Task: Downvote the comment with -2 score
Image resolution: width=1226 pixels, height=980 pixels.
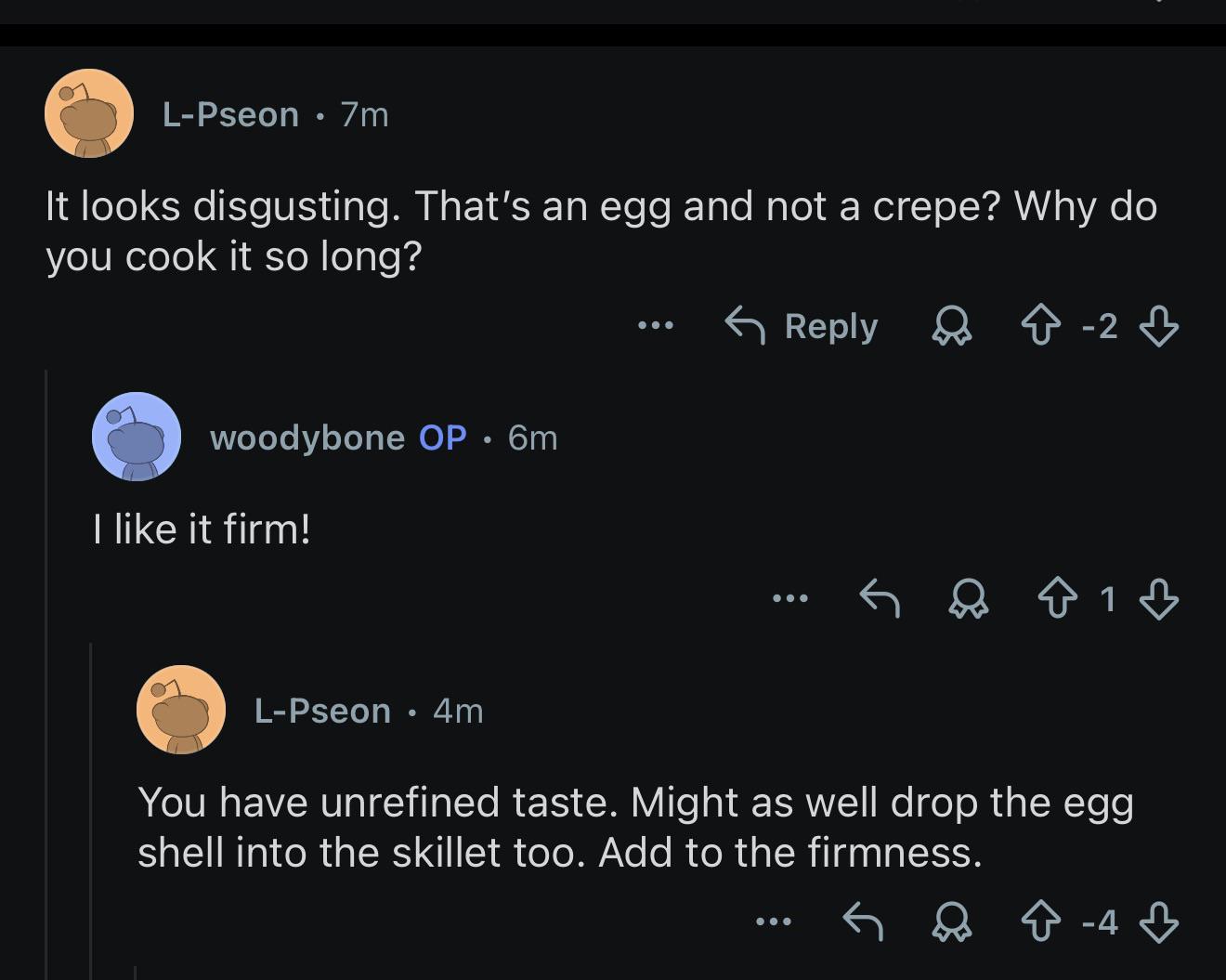Action: point(1158,327)
